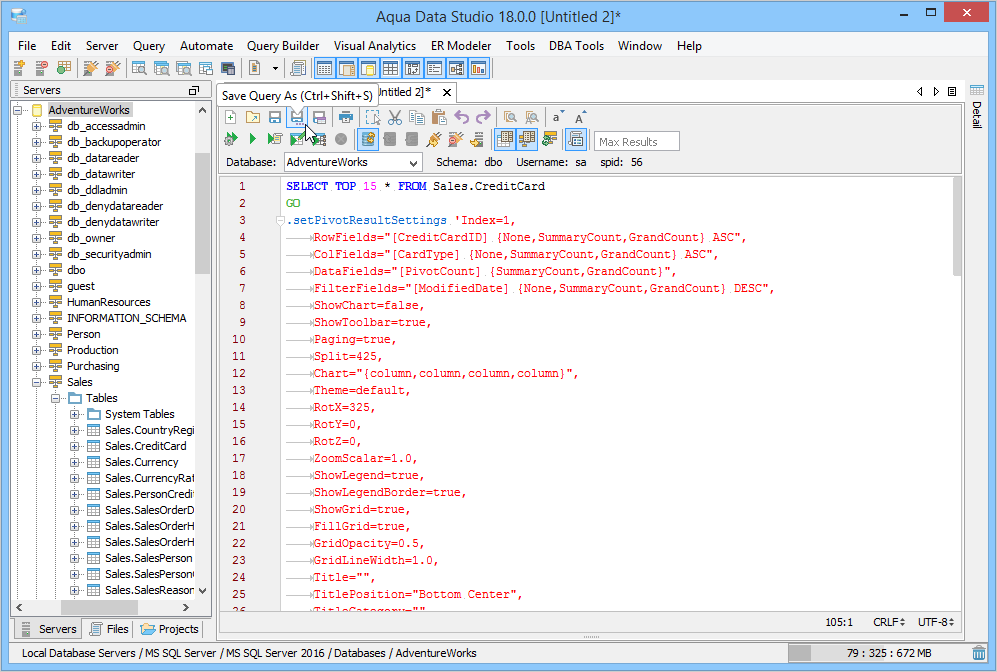Click the tab list button at editor top right
997x672 pixels.
click(952, 92)
